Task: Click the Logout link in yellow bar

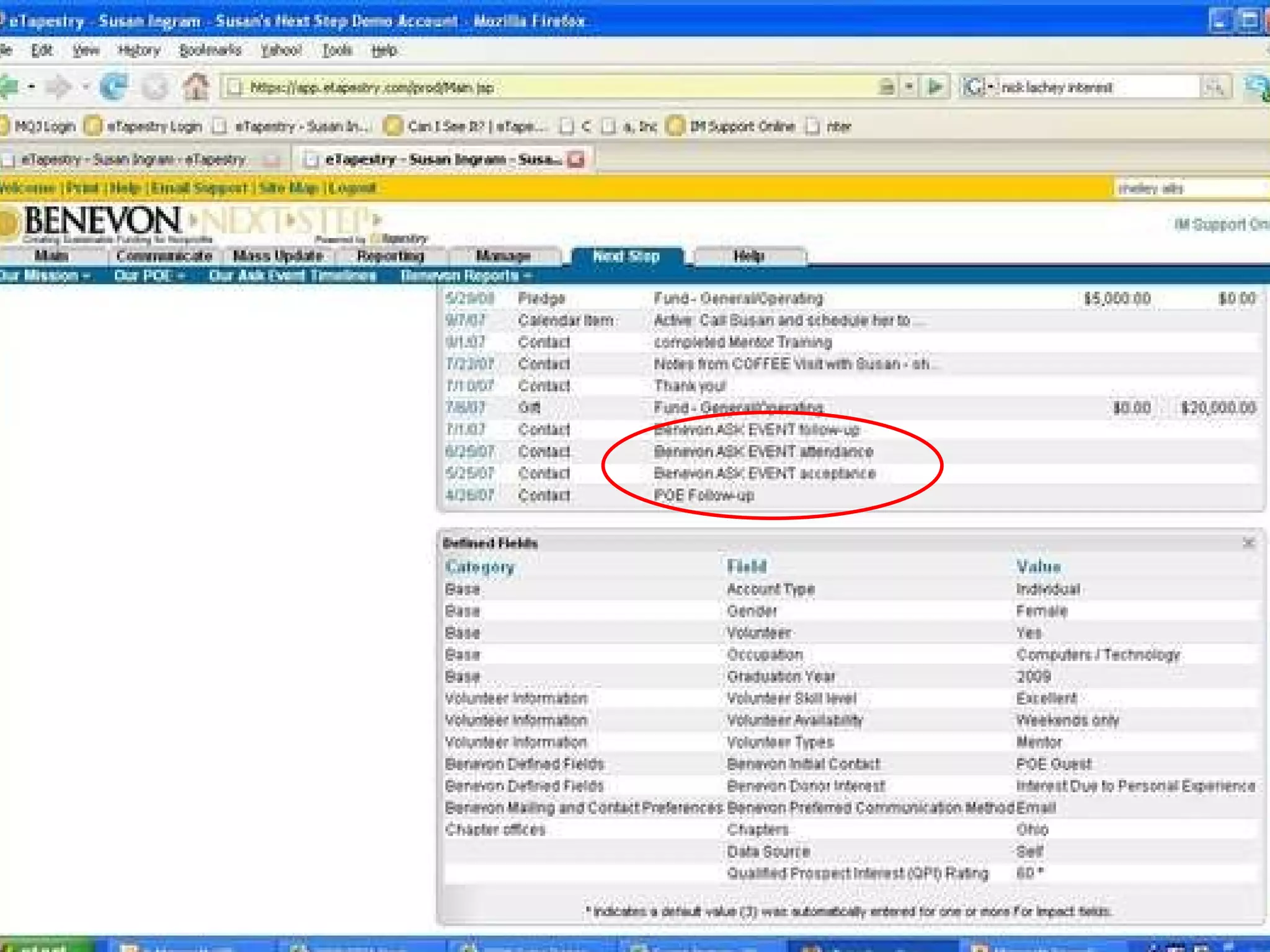Action: [x=352, y=188]
